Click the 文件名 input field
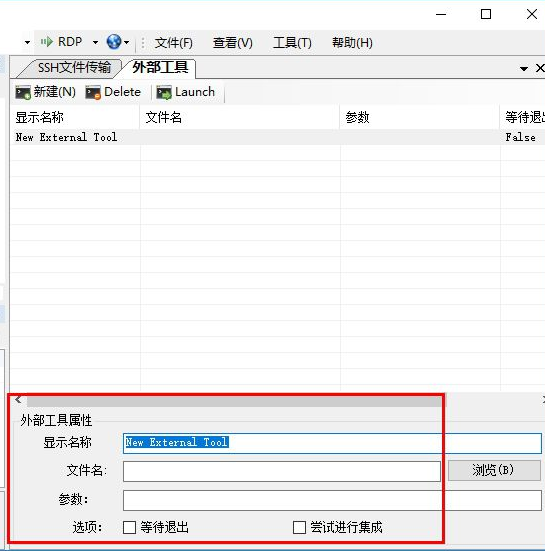 [282, 471]
